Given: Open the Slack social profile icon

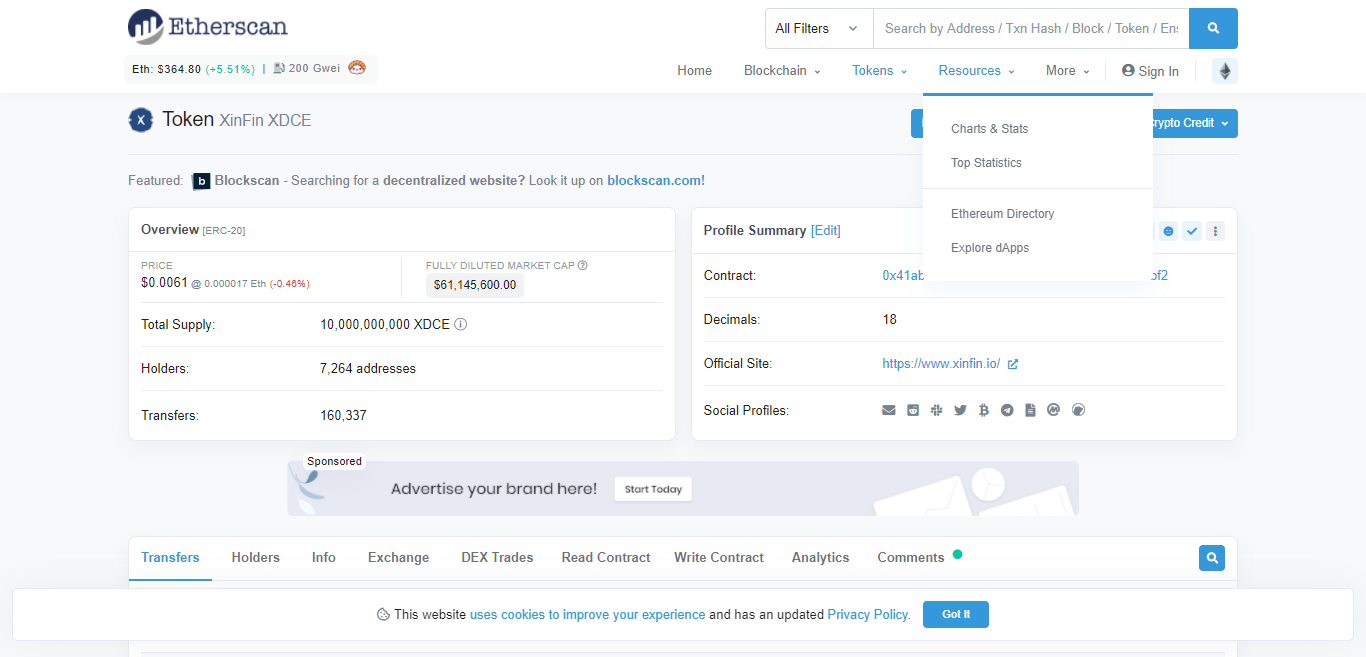Looking at the screenshot, I should [x=936, y=410].
